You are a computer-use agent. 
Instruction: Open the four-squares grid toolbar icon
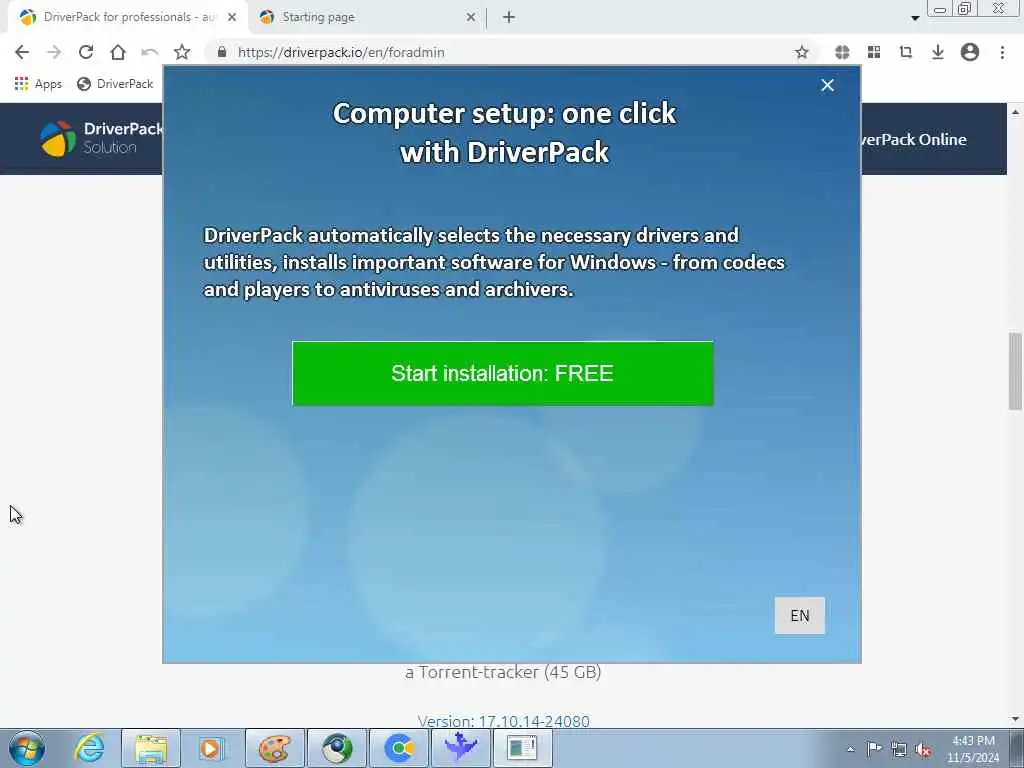(x=874, y=52)
